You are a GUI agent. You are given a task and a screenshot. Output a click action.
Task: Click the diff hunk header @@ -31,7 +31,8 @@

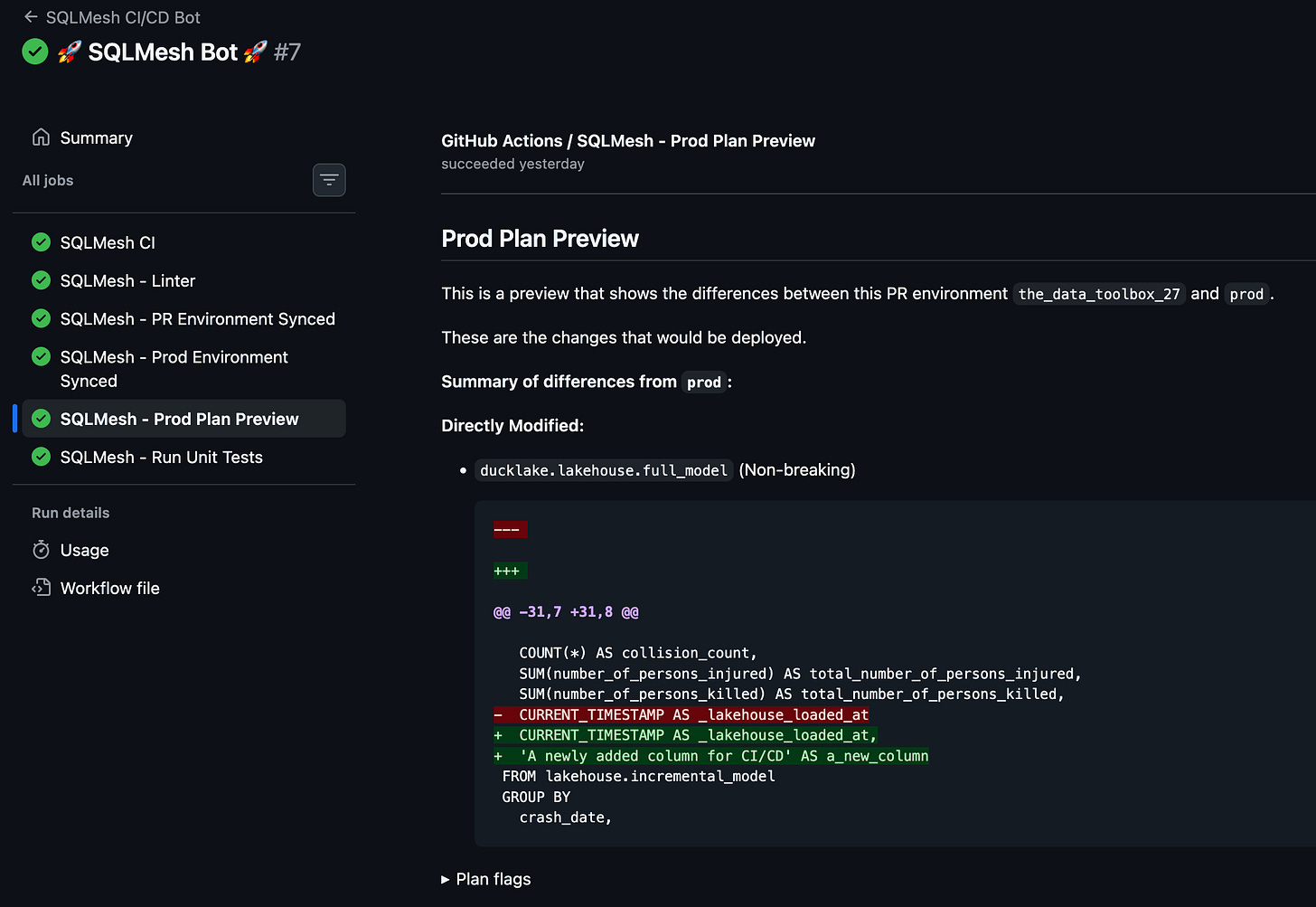pos(566,612)
